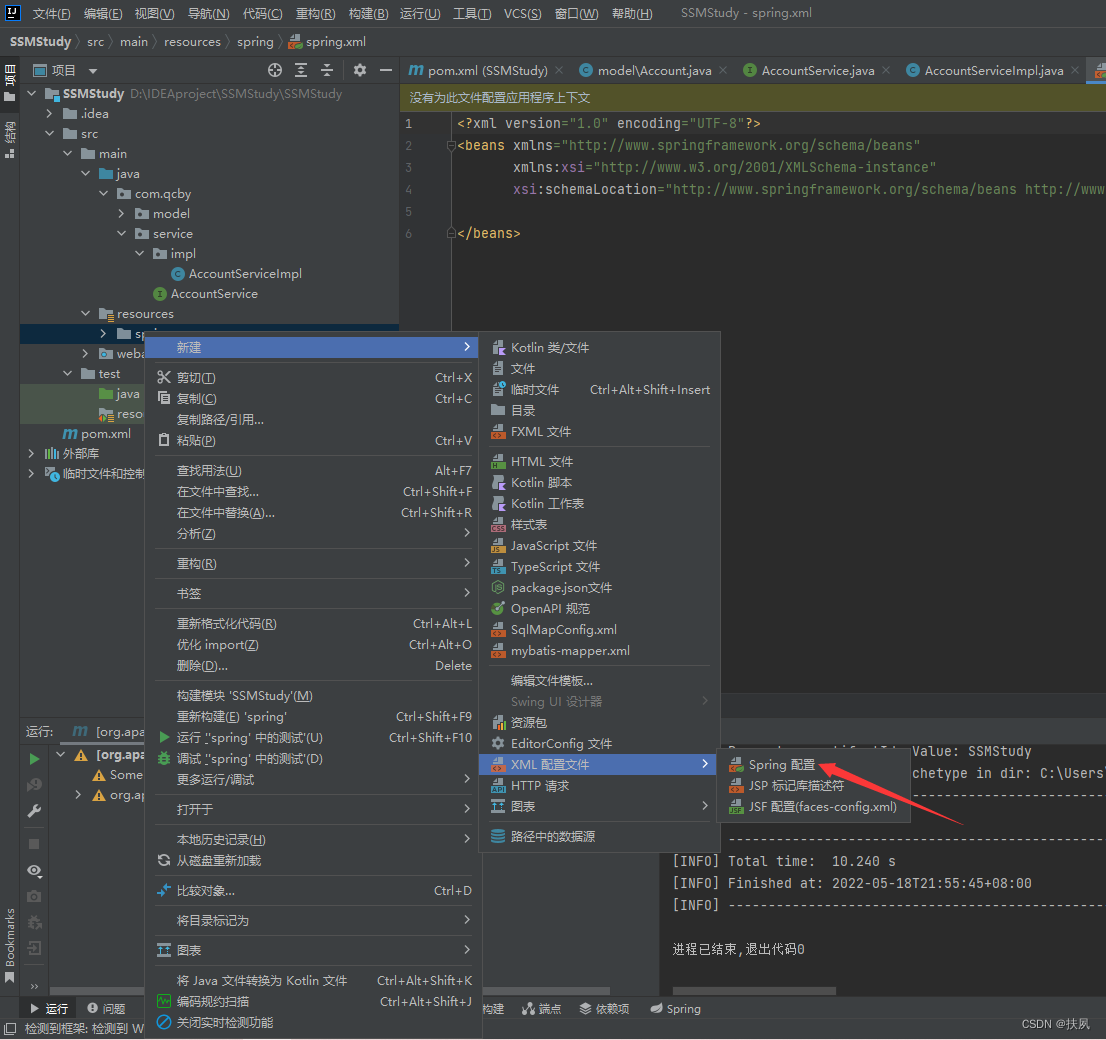The height and width of the screenshot is (1040, 1106).
Task: Collapse the impl package node
Action: pos(139,253)
